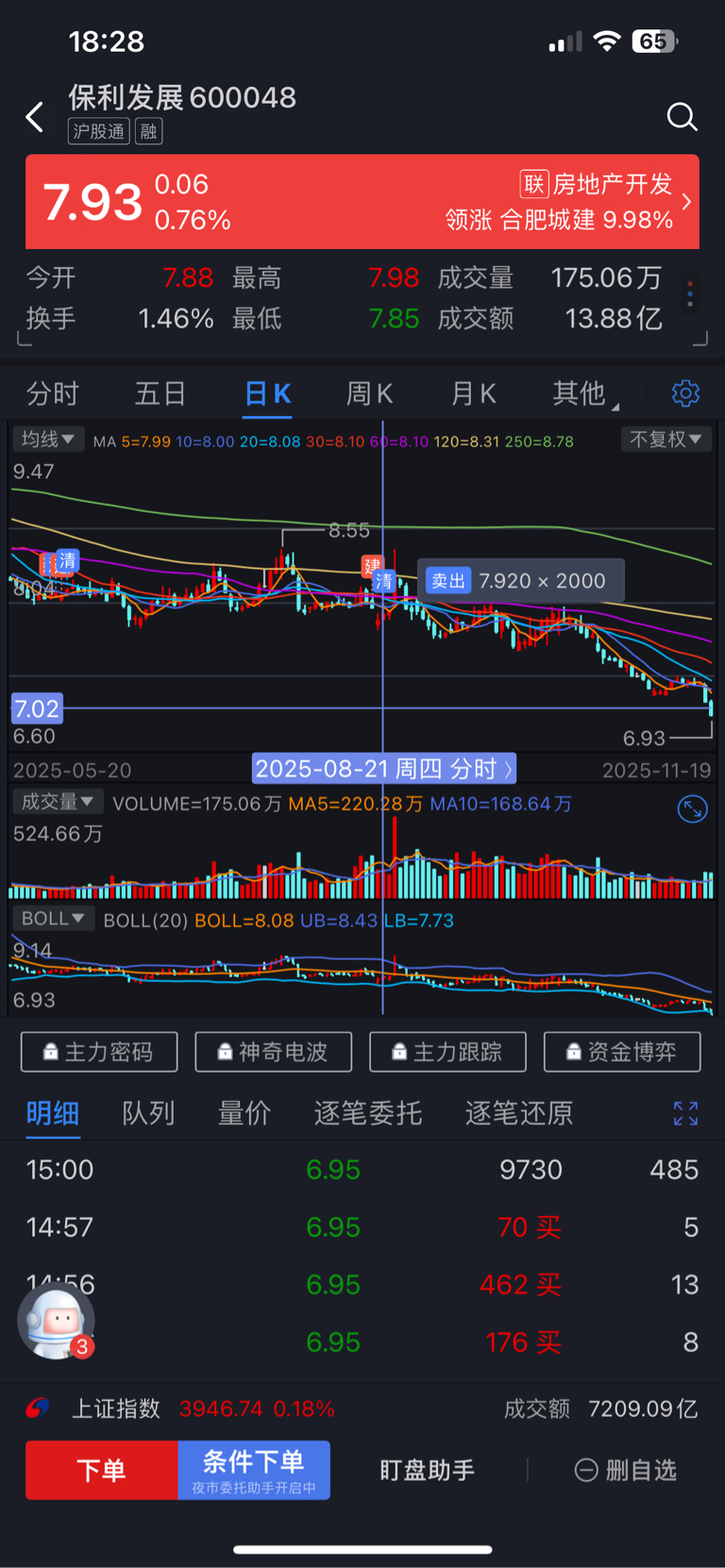Open the 其他 periods dropdown
The height and width of the screenshot is (1568, 725).
(584, 393)
